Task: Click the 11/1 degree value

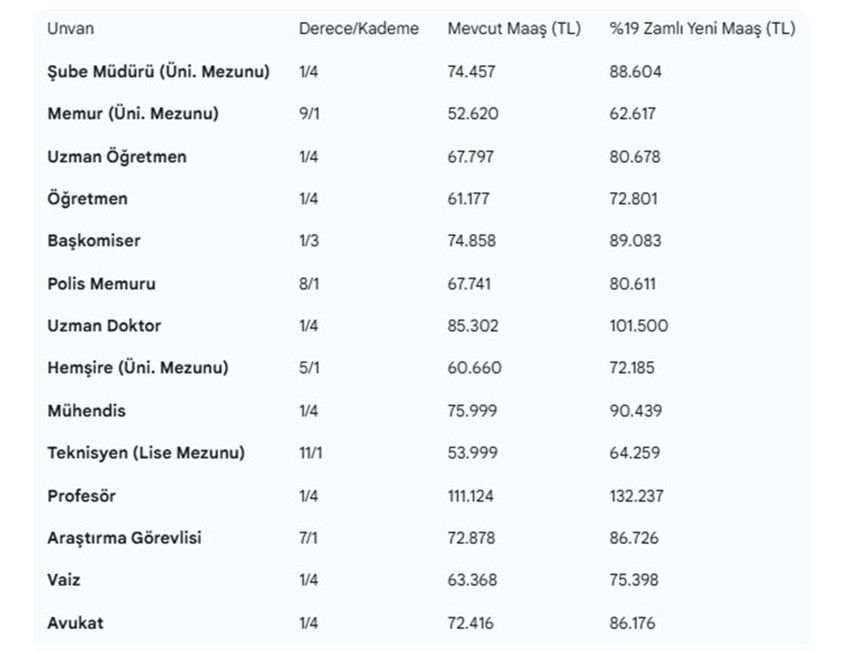Action: click(312, 453)
